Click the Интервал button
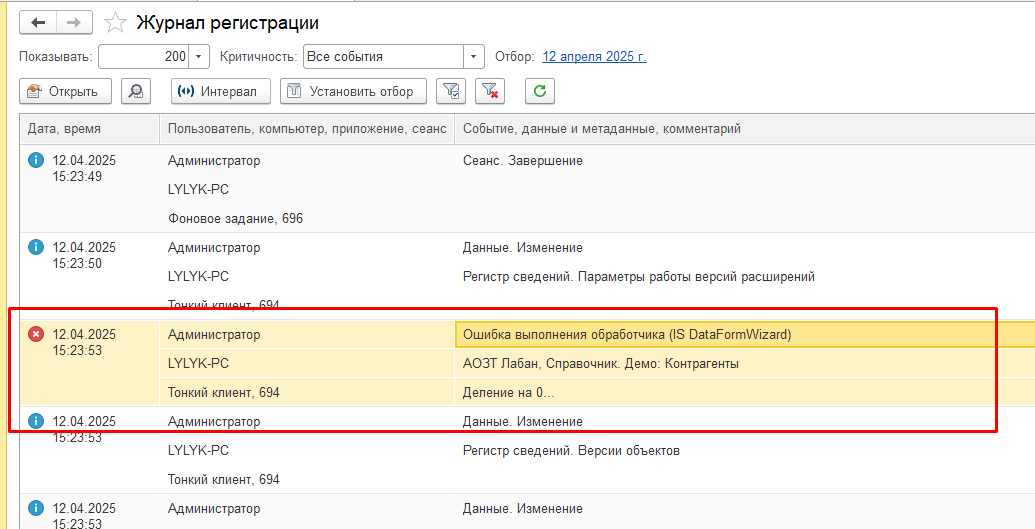The height and width of the screenshot is (529, 1035). [x=221, y=91]
